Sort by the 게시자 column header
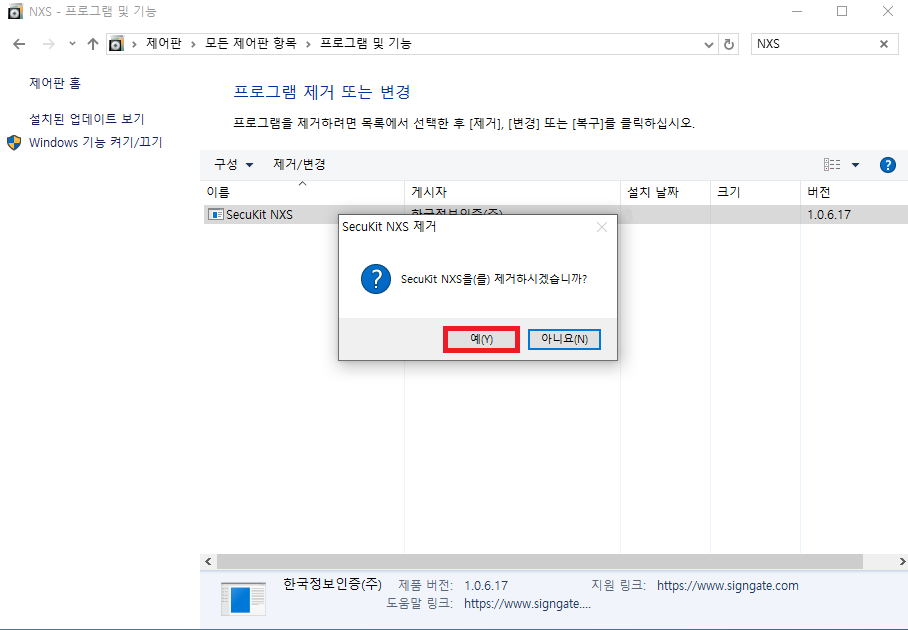This screenshot has width=908, height=630. [x=512, y=192]
